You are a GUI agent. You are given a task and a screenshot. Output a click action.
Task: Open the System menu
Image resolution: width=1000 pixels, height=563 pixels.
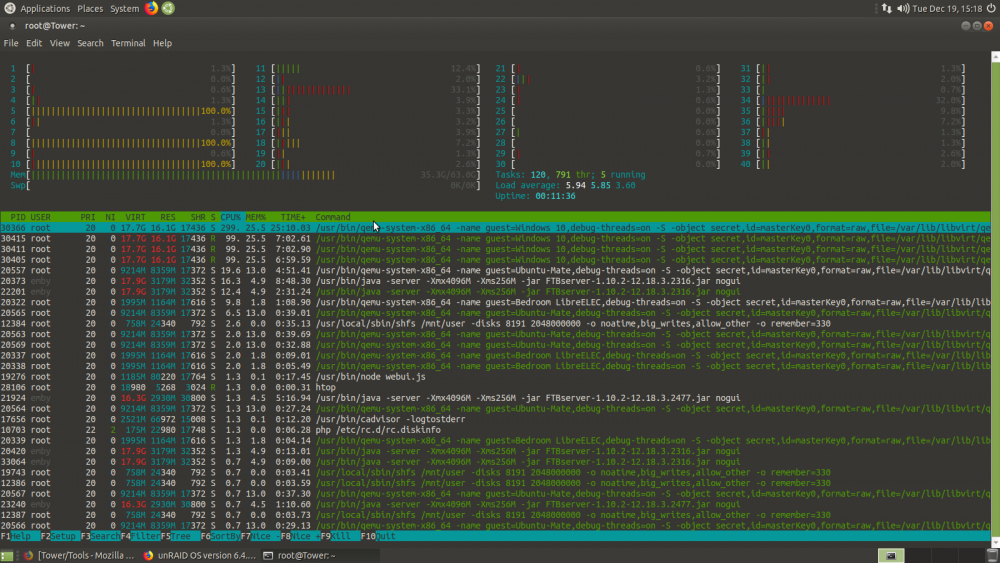(x=124, y=9)
